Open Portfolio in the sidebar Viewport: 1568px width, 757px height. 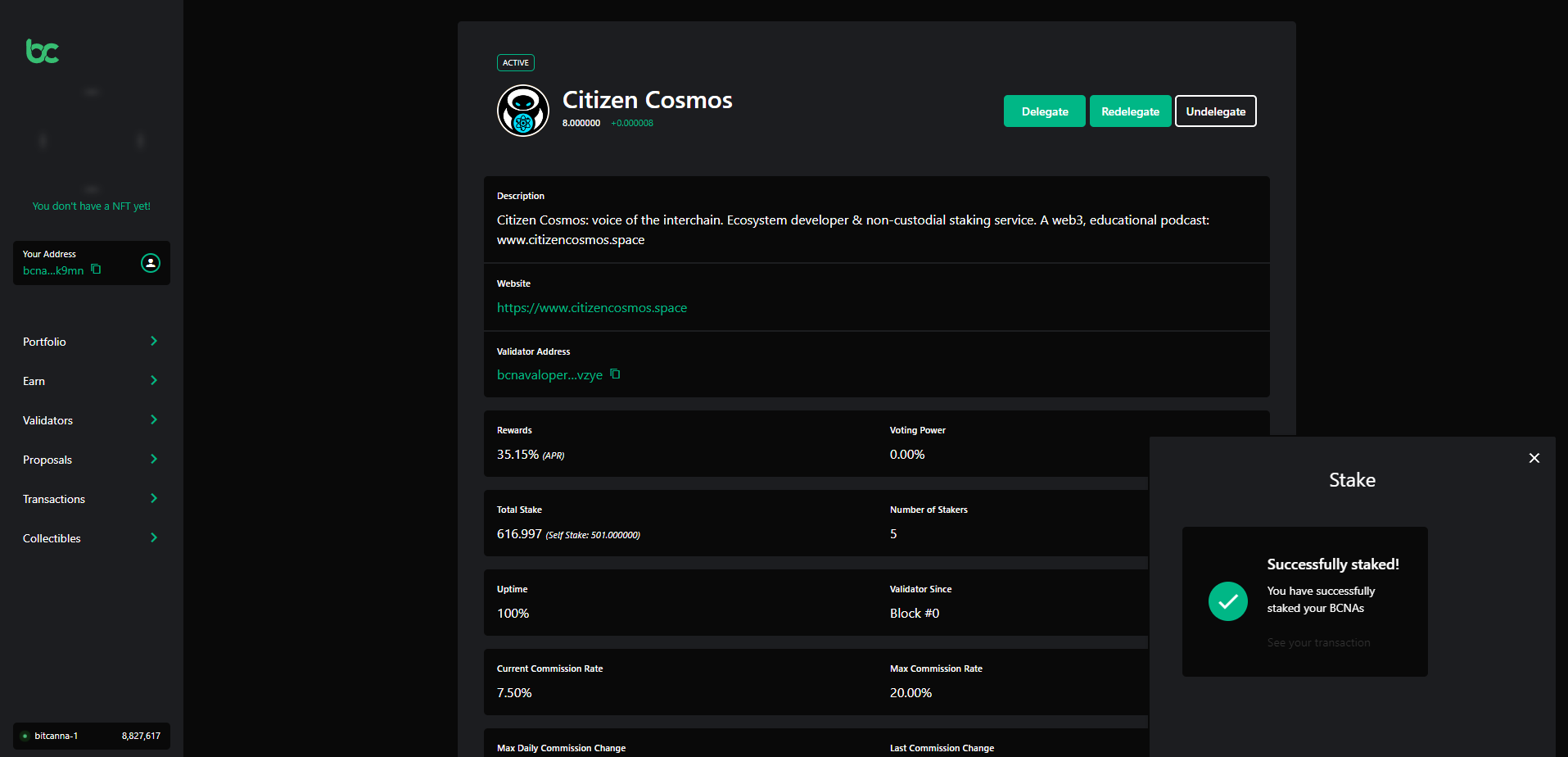coord(44,342)
